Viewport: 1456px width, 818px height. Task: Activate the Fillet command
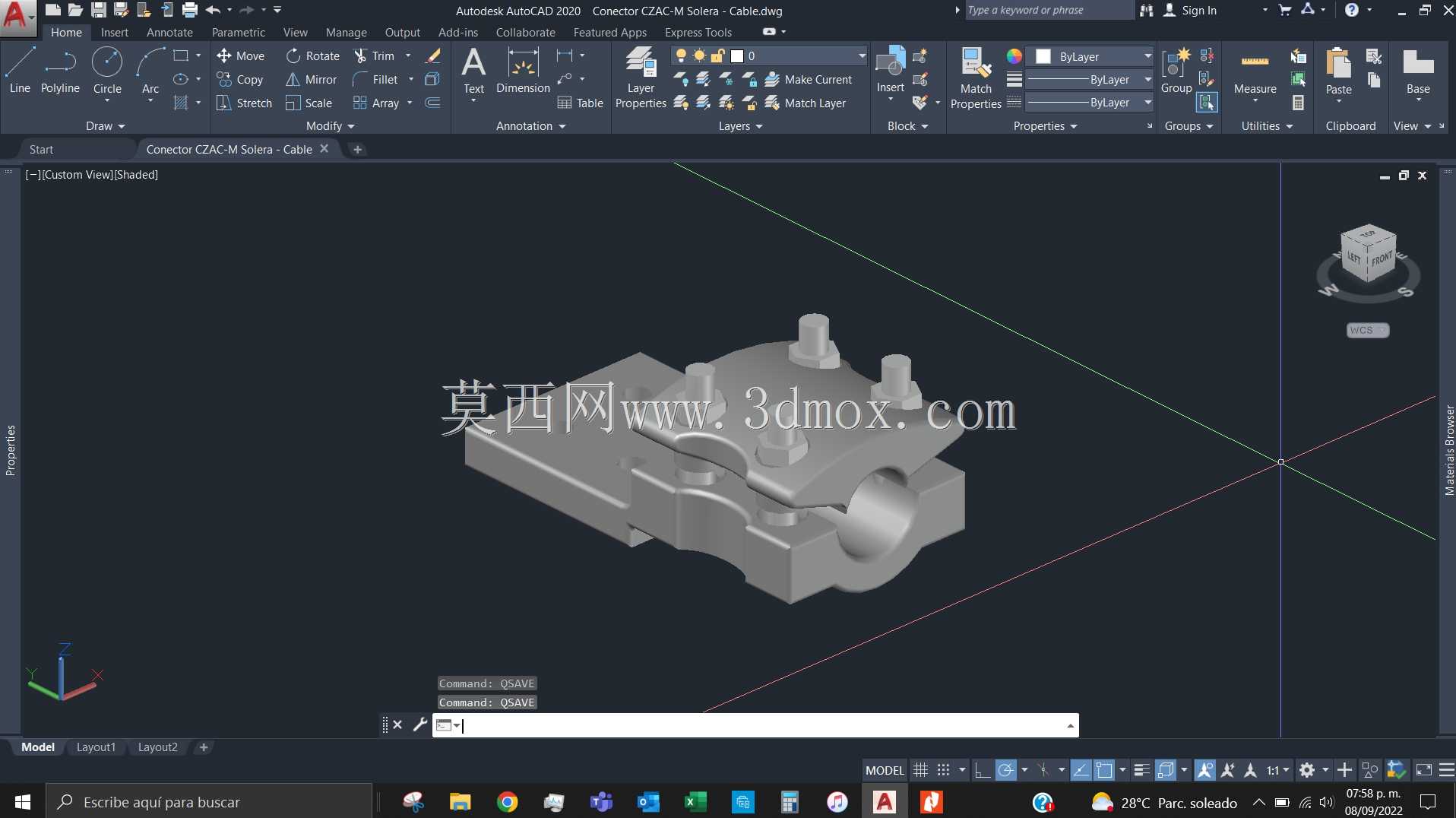[x=375, y=79]
